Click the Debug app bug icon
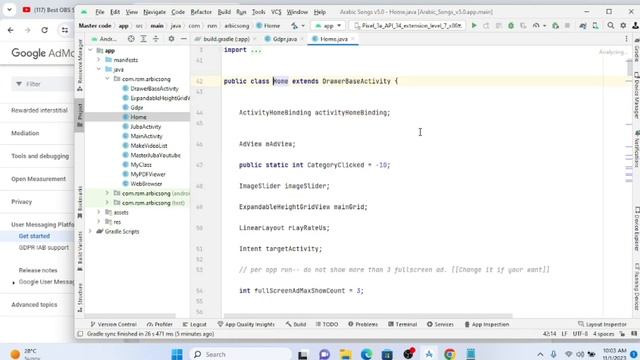Screen dimensions: 640x360 coord(511,26)
